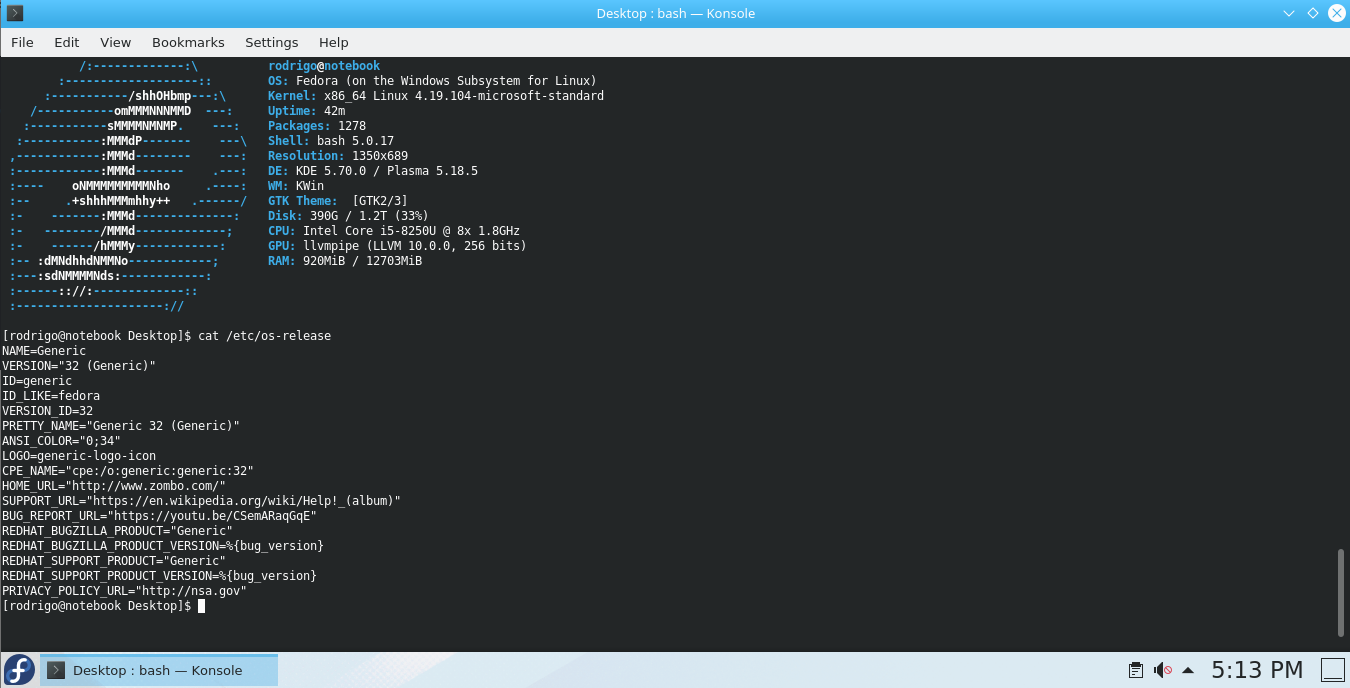Image resolution: width=1350 pixels, height=688 pixels.
Task: Maximize the Konsole window
Action: pos(1313,13)
